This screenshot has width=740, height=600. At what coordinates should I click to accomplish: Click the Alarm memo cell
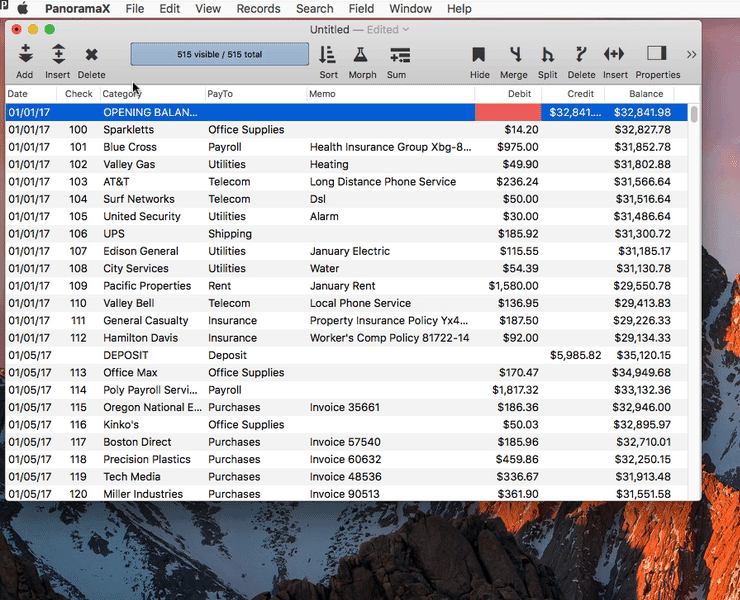point(391,217)
